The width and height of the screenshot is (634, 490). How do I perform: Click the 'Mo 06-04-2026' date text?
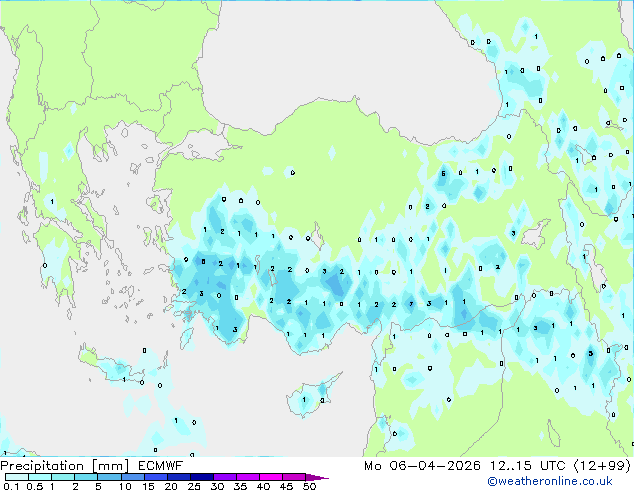click(423, 466)
